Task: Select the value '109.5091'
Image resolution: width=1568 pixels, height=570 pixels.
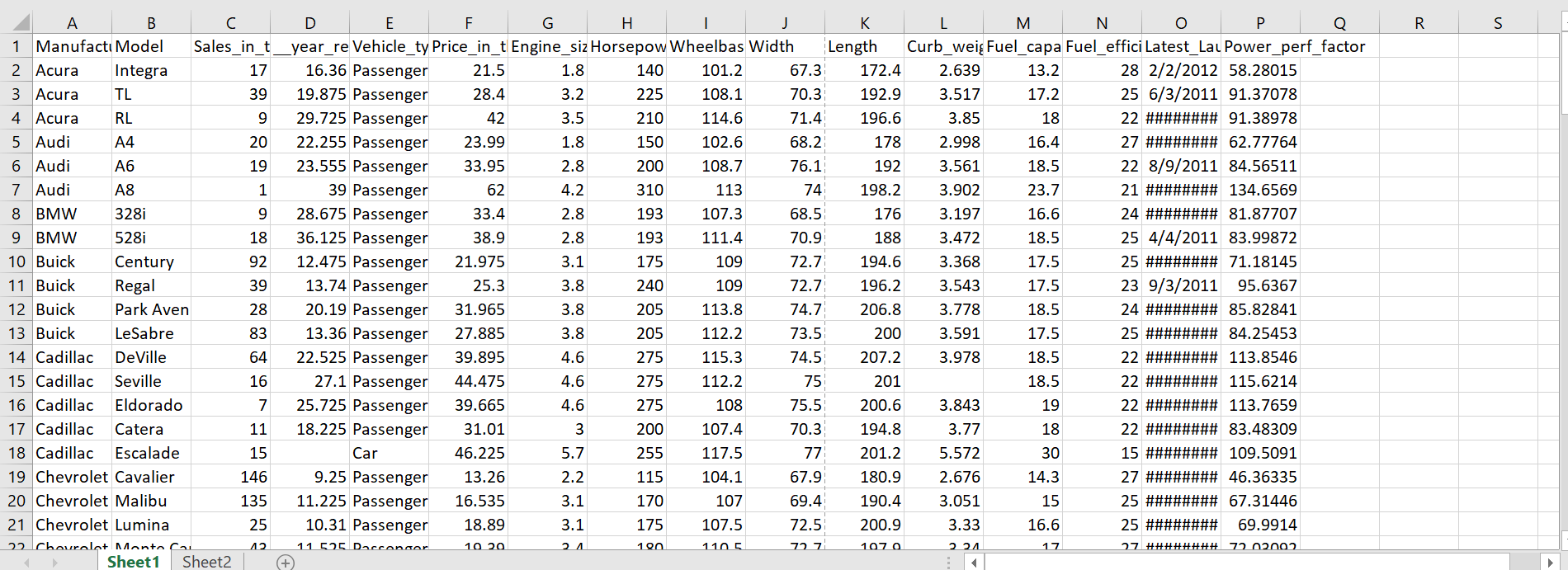Action: (x=1260, y=453)
